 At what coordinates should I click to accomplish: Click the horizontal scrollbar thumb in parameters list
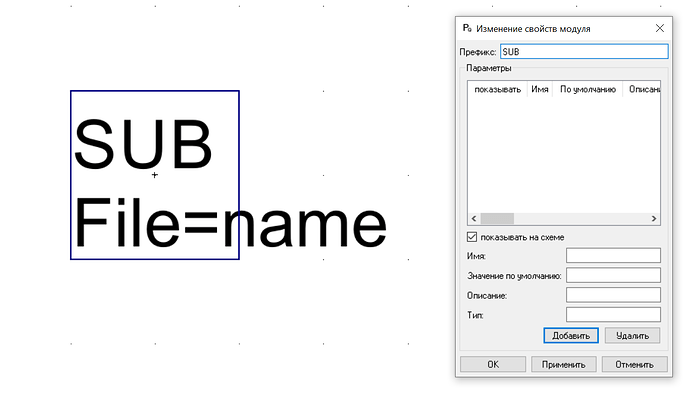coord(497,218)
